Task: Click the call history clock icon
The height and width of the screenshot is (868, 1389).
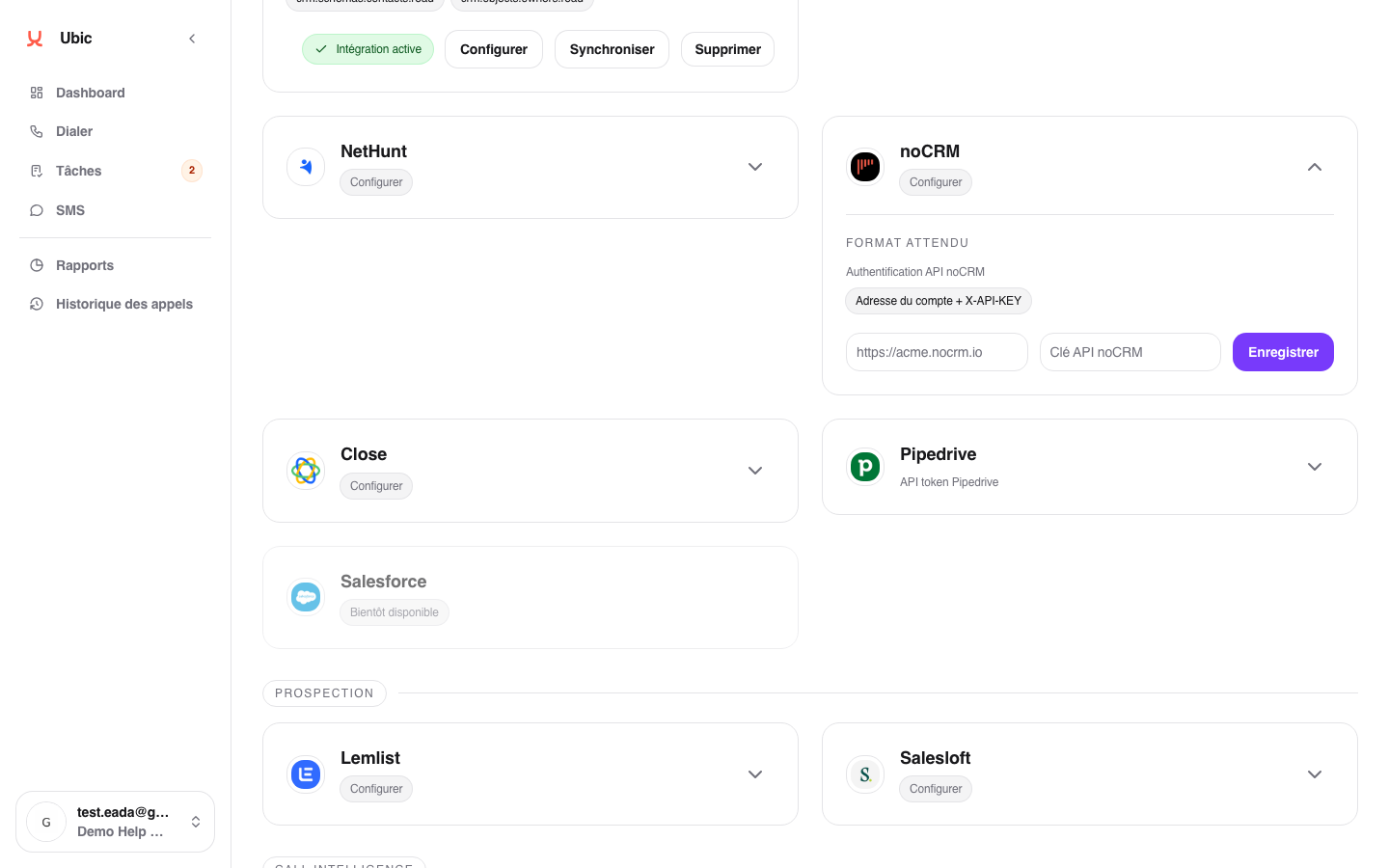Action: [37, 304]
